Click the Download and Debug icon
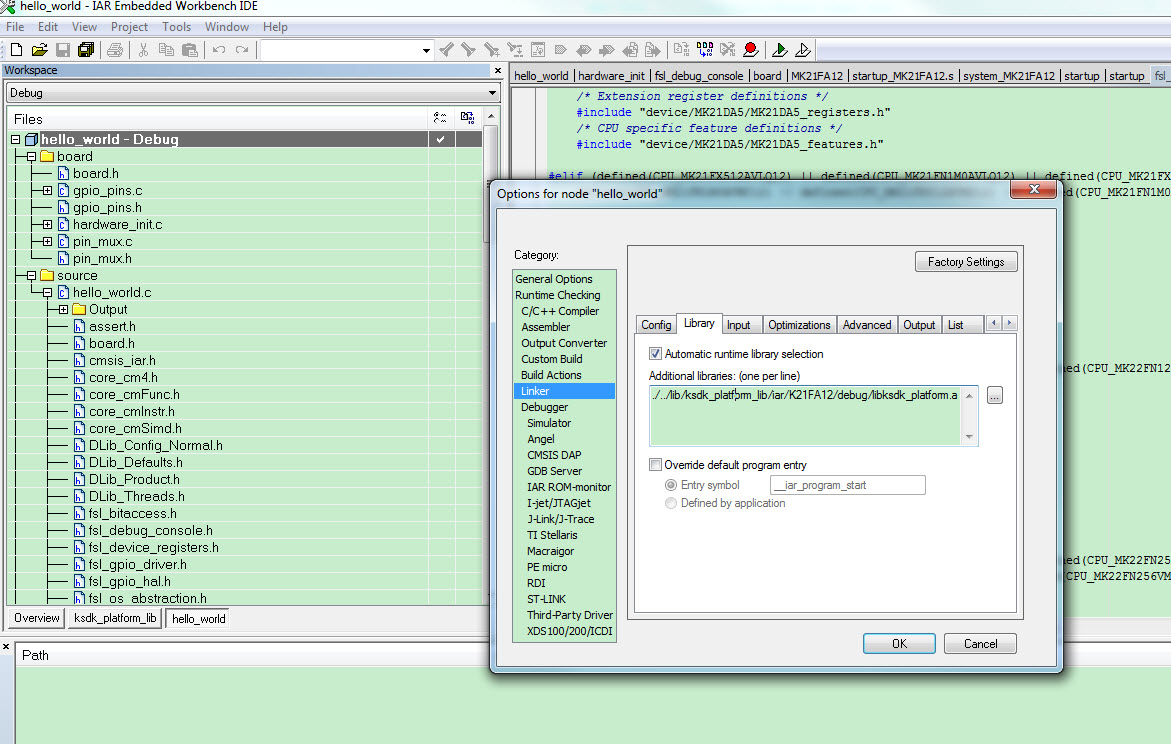Image resolution: width=1171 pixels, height=744 pixels. (779, 50)
